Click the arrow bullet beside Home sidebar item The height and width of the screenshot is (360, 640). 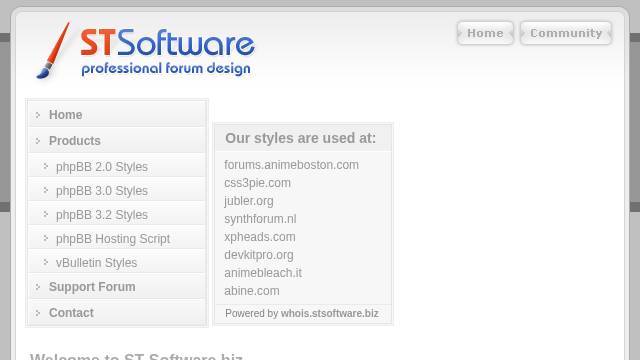coord(38,115)
